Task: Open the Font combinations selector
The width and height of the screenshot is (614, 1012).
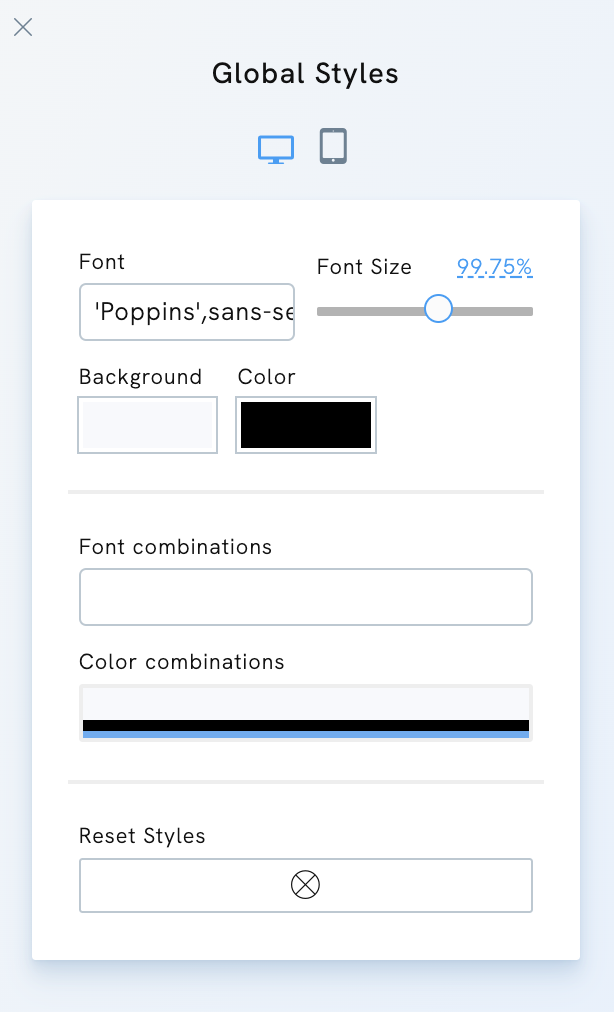Action: [305, 596]
